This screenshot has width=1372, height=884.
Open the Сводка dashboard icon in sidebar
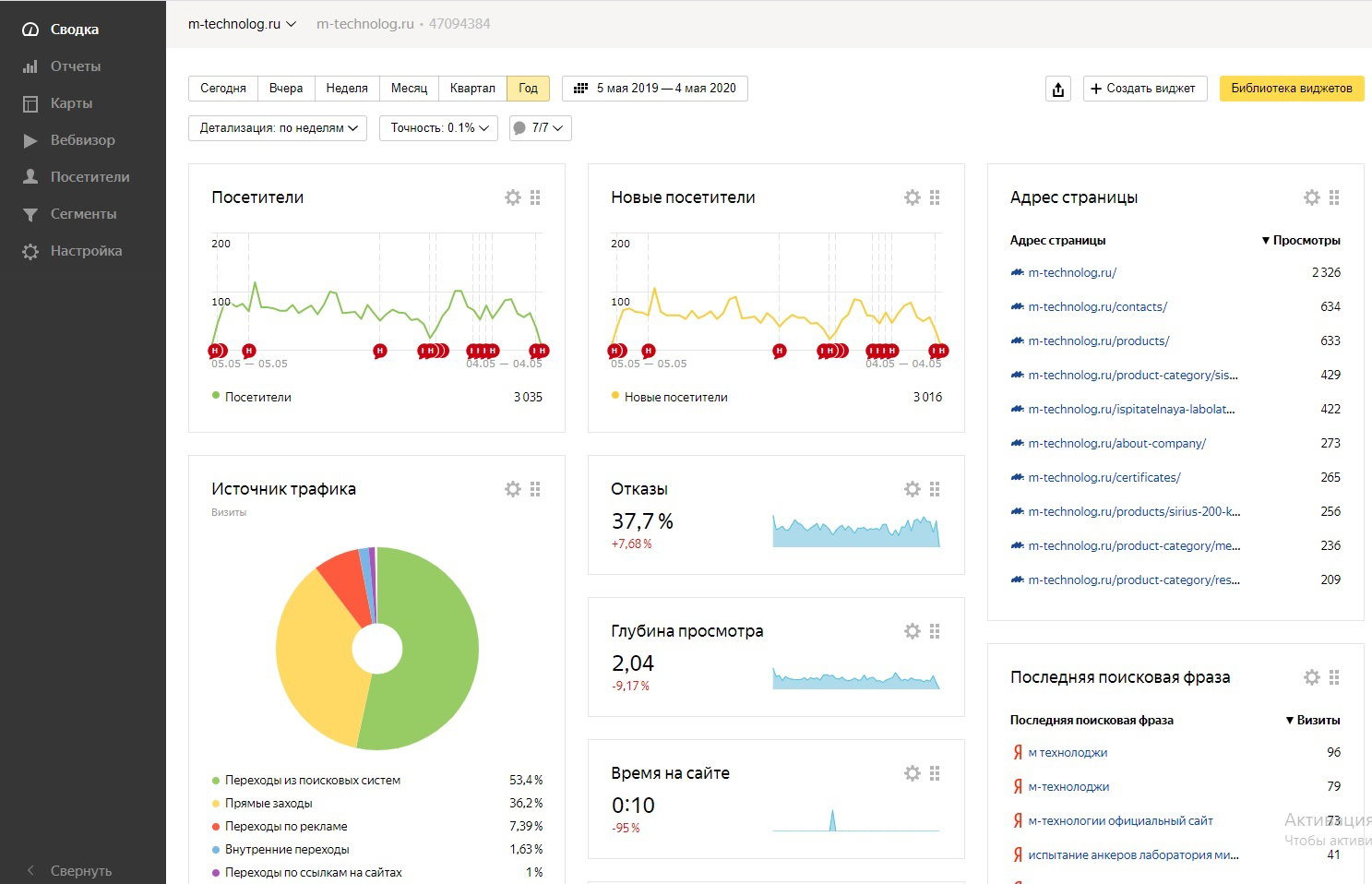(30, 30)
